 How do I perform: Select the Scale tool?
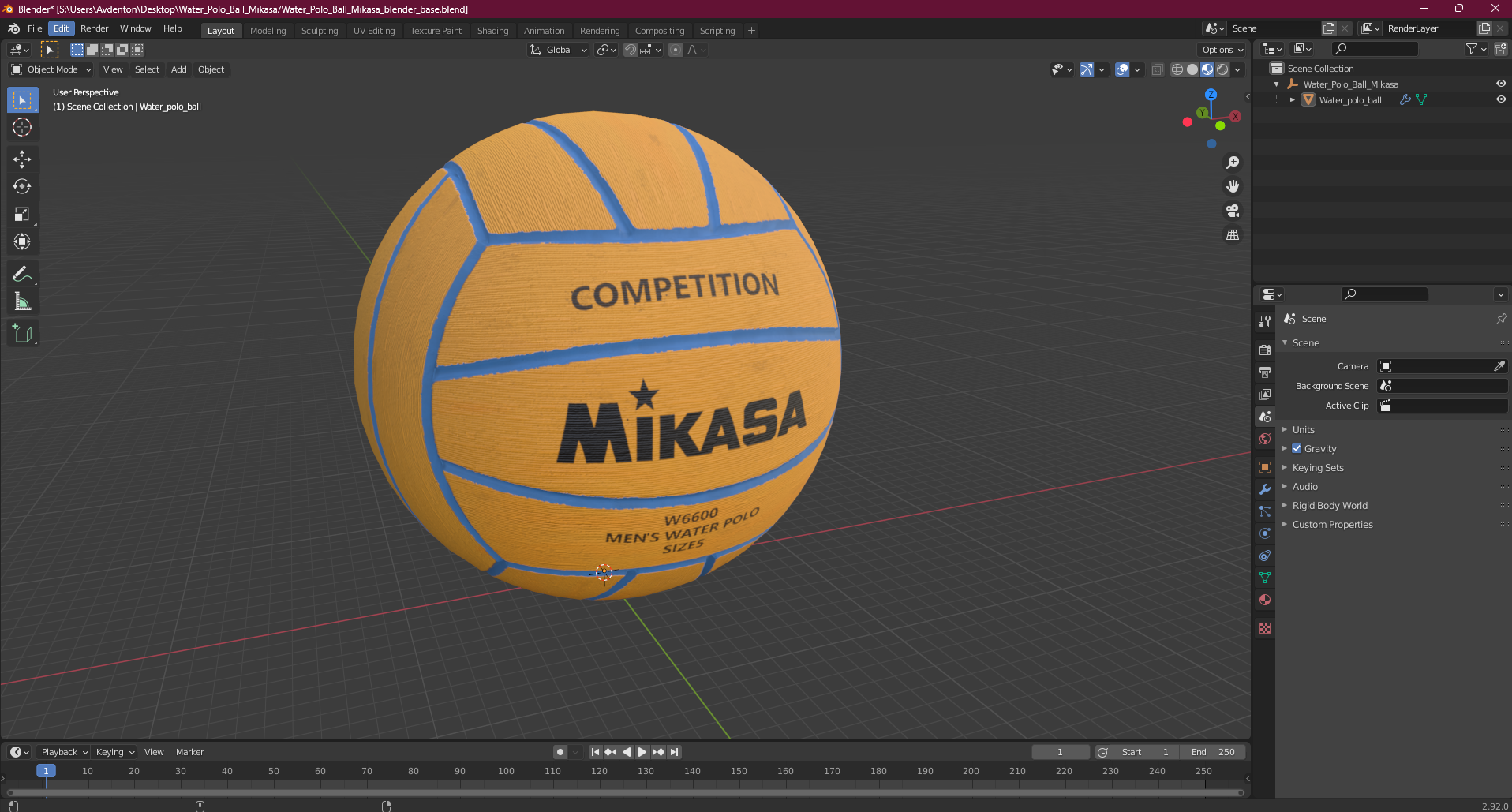pyautogui.click(x=22, y=215)
